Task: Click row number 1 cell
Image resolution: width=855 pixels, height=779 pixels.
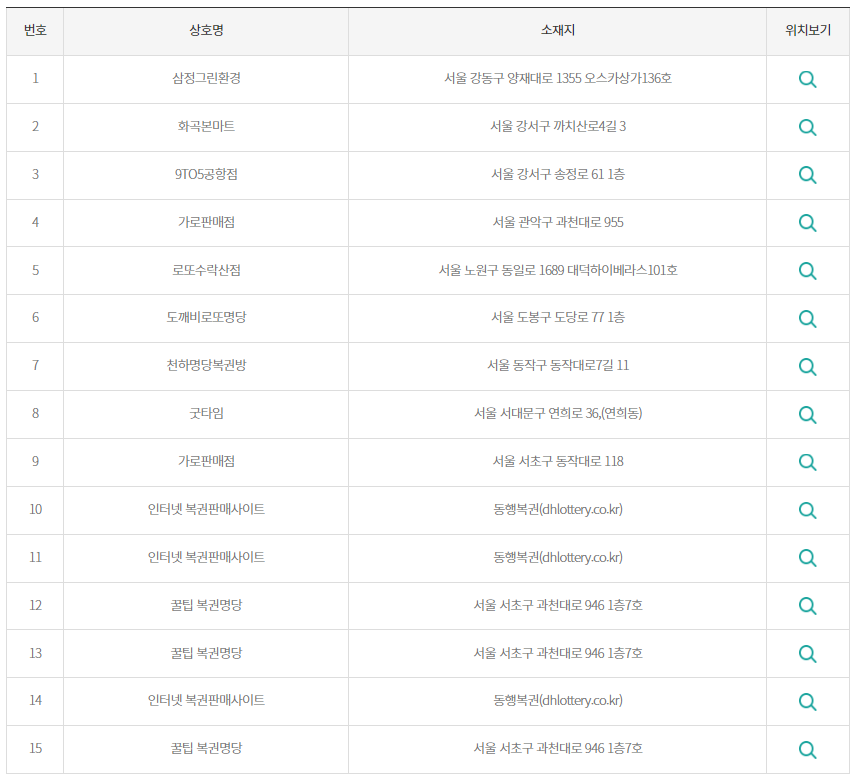Action: (x=35, y=78)
